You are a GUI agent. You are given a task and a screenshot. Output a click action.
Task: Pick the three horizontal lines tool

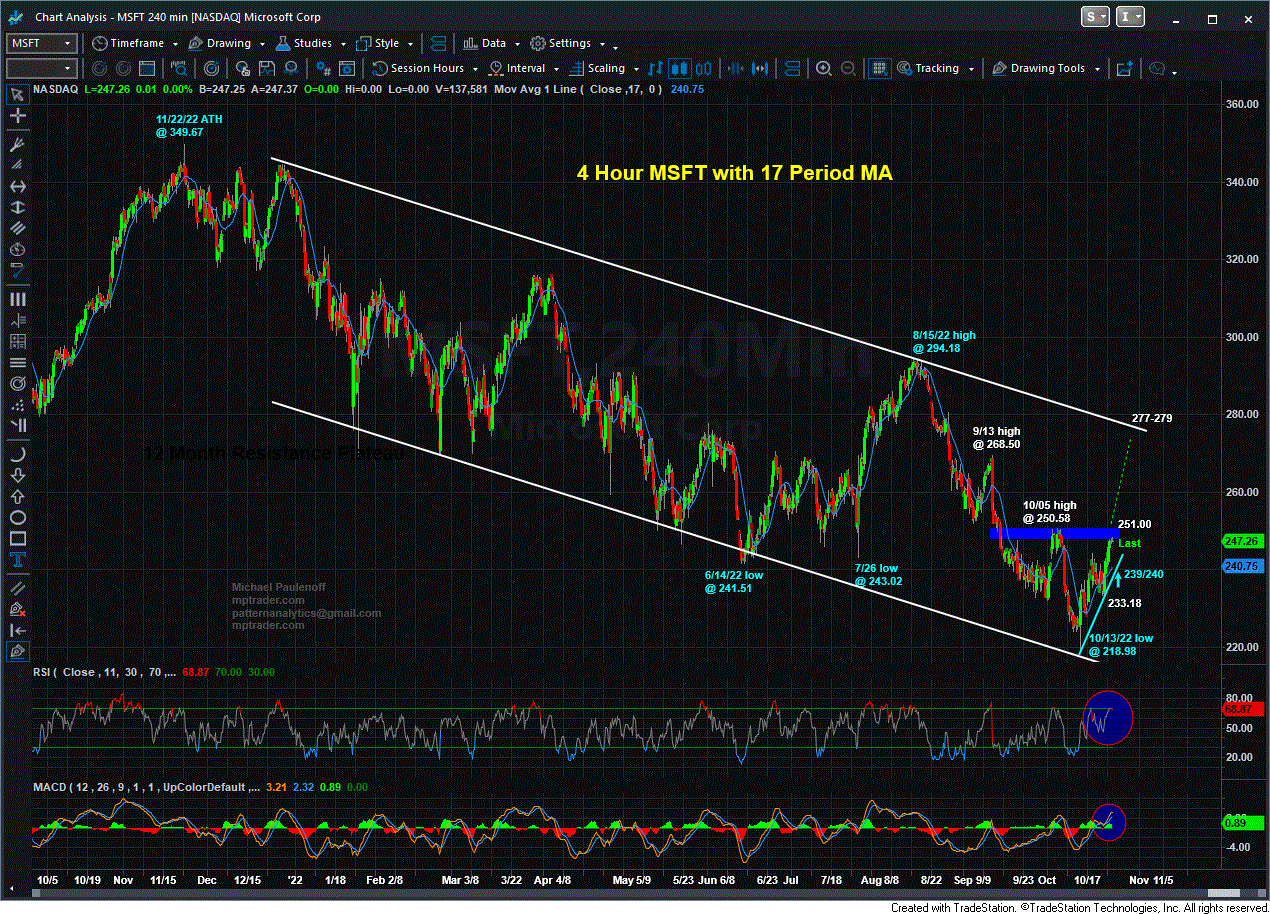[17, 362]
